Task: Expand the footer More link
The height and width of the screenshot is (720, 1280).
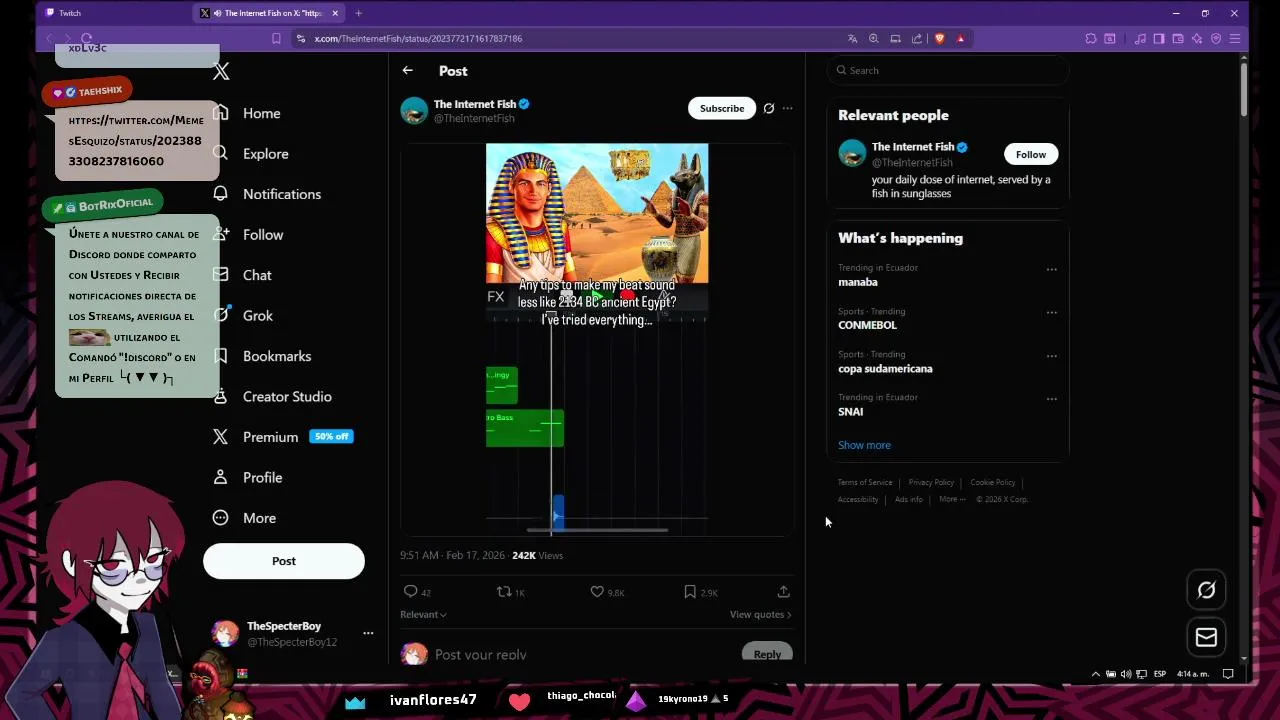Action: tap(952, 499)
